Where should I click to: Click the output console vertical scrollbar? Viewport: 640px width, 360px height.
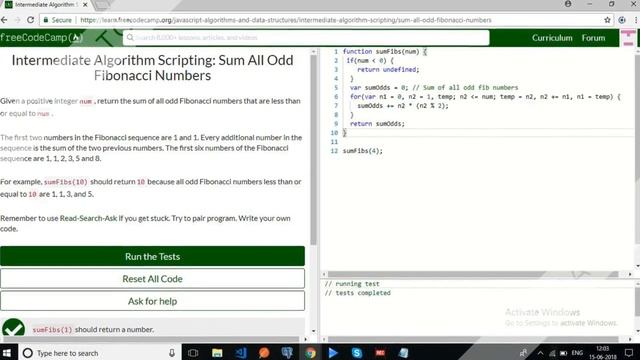click(x=637, y=302)
